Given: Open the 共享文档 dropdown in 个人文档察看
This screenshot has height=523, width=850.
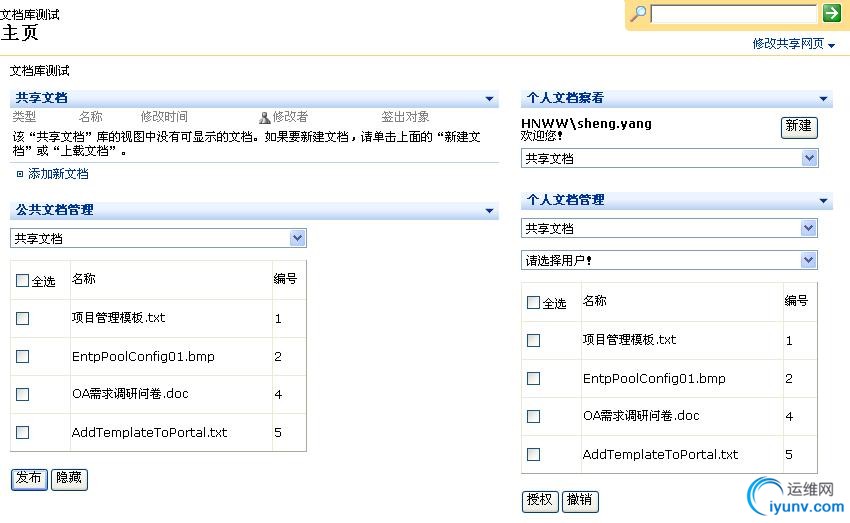Looking at the screenshot, I should [x=669, y=158].
